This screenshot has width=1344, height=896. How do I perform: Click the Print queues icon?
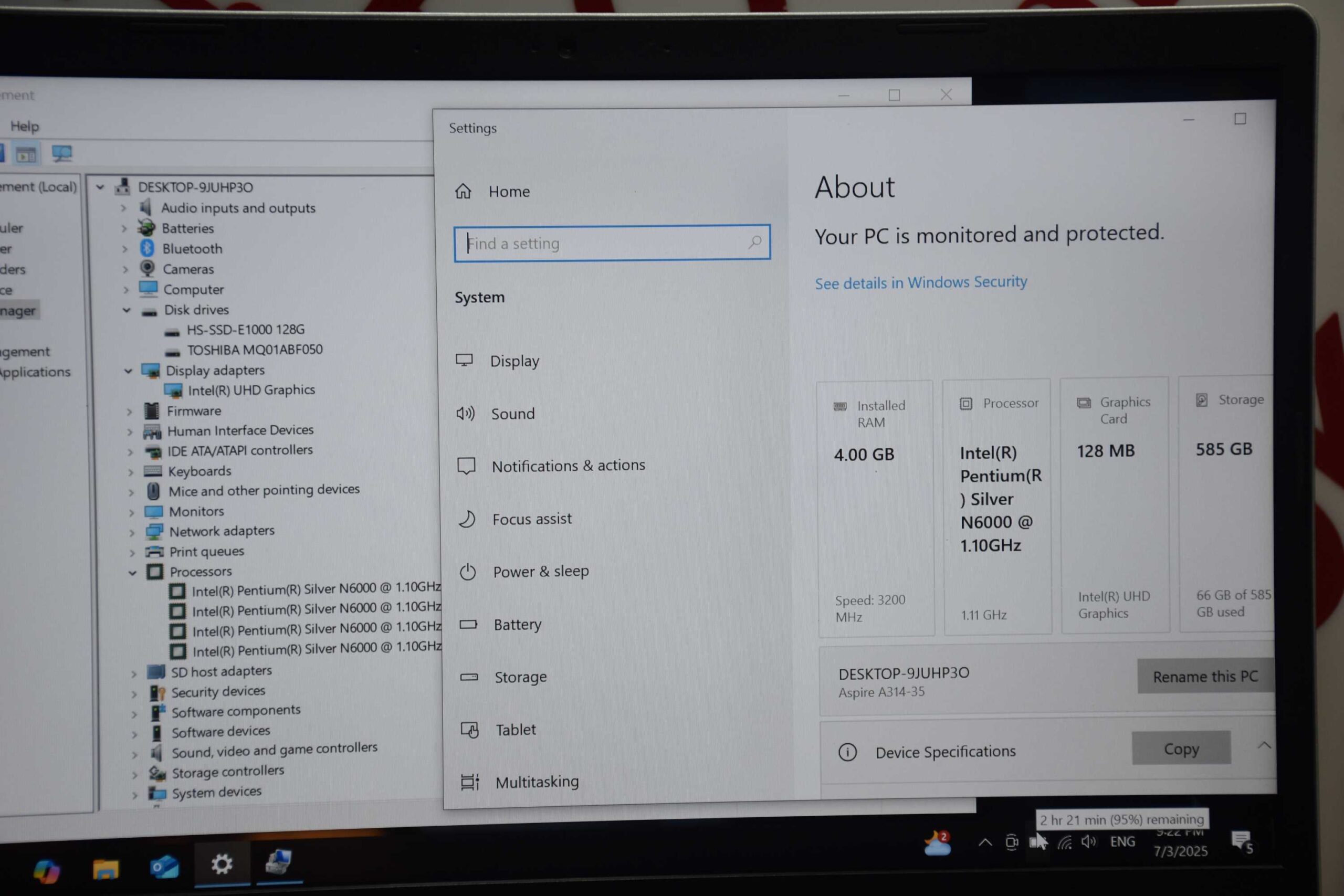[x=154, y=552]
